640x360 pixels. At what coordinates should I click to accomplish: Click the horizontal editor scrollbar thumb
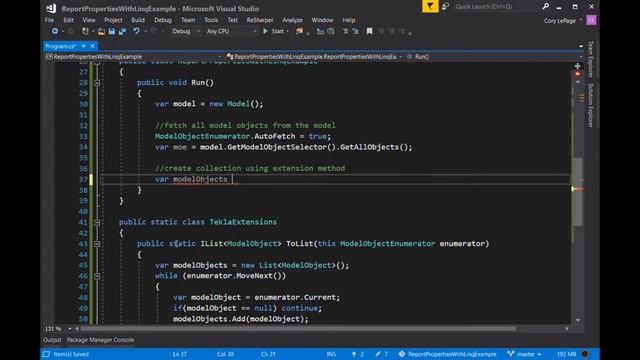298,329
